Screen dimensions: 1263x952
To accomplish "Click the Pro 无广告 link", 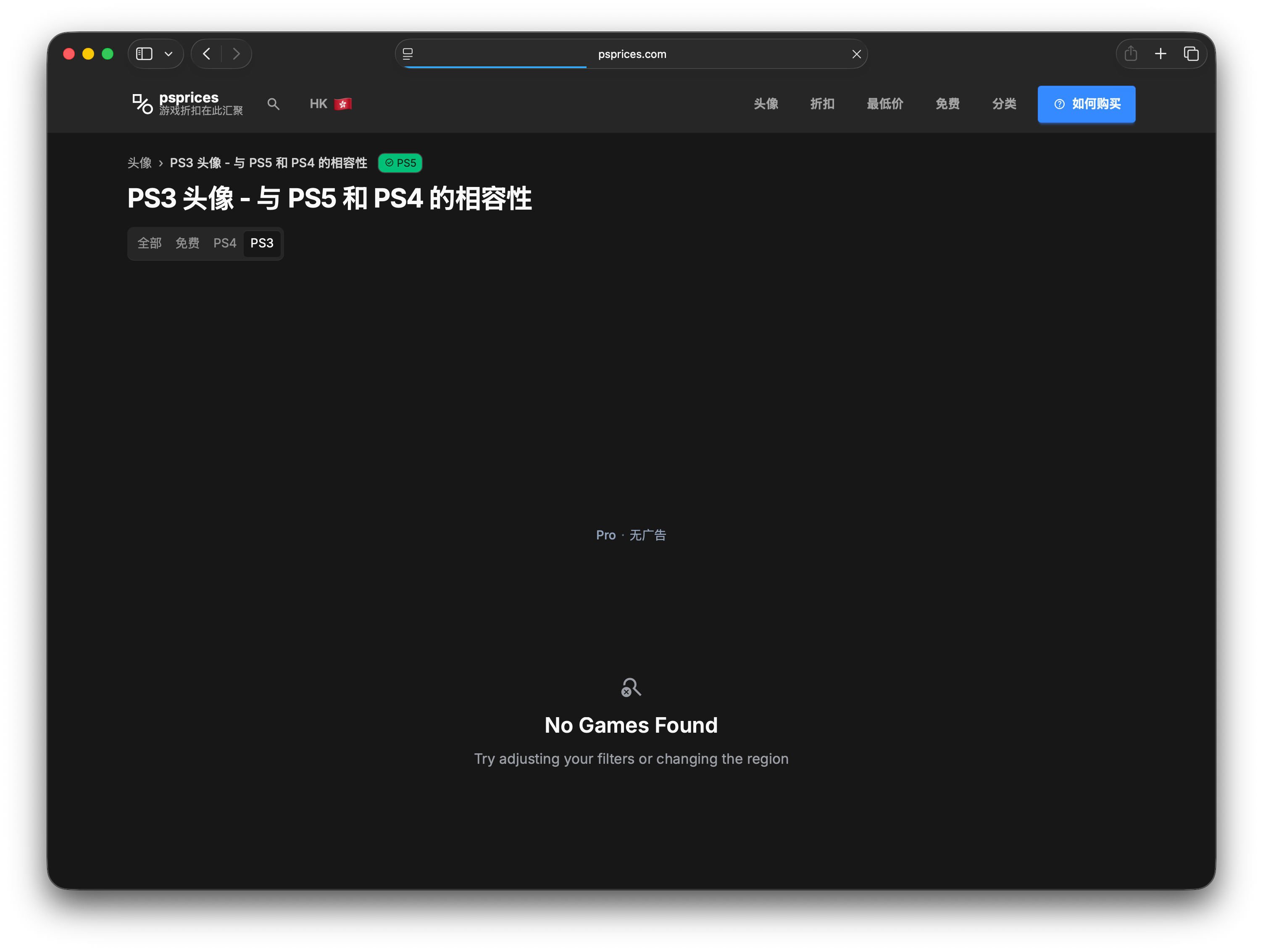I will 631,535.
